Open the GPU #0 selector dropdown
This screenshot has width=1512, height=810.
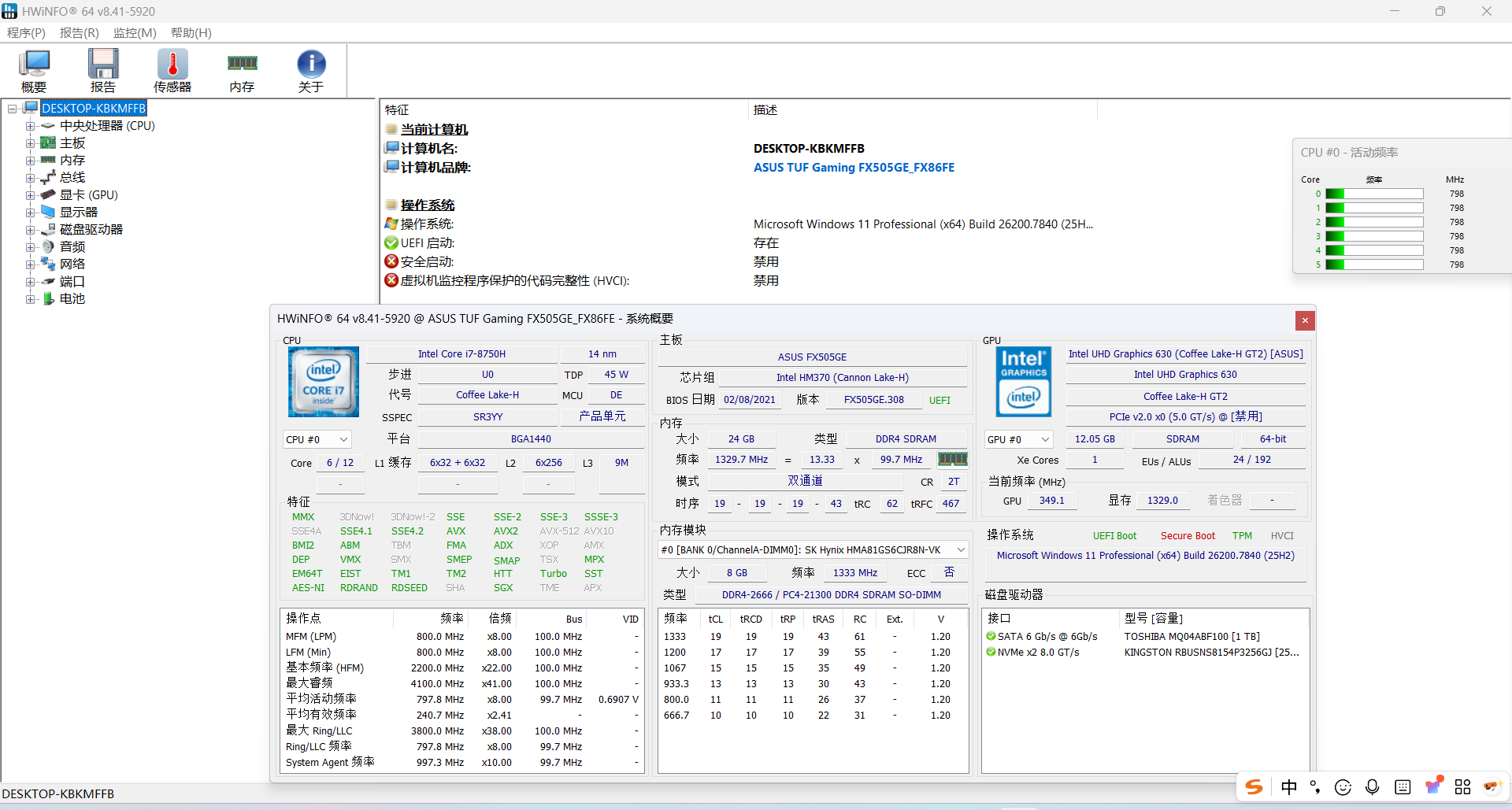(x=1017, y=439)
